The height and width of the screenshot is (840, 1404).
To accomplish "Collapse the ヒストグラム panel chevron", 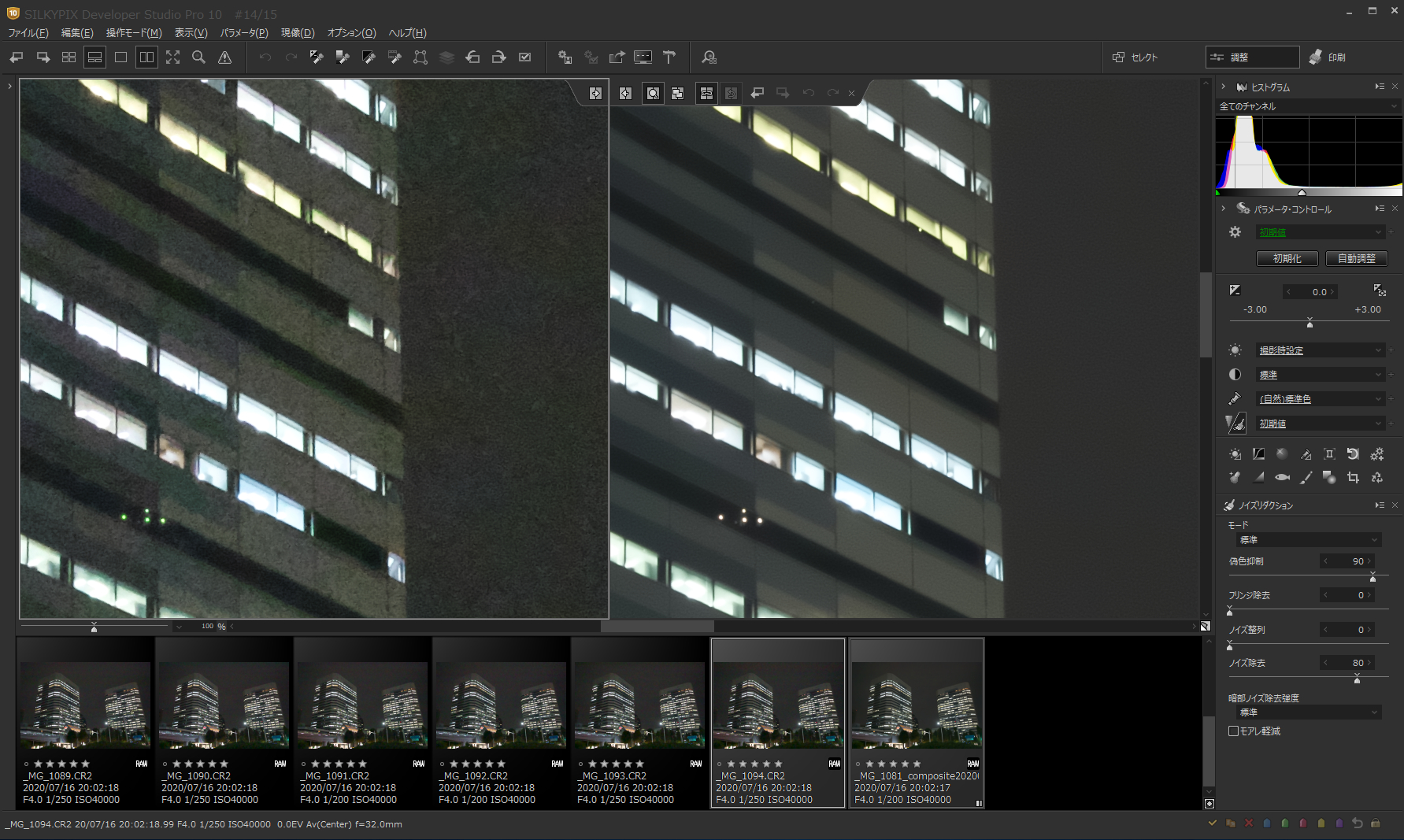I will [x=1223, y=87].
